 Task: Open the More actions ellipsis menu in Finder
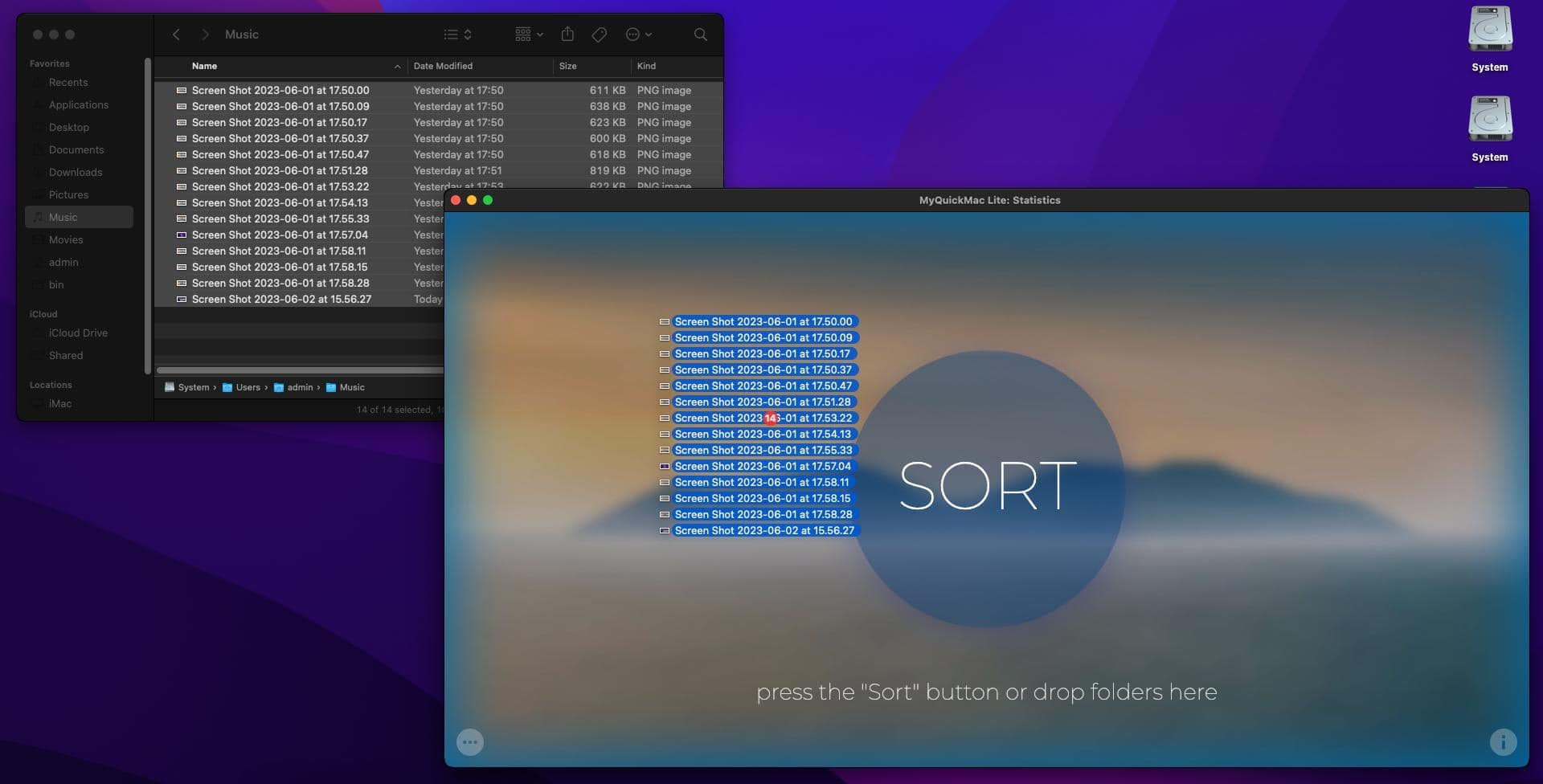click(638, 35)
